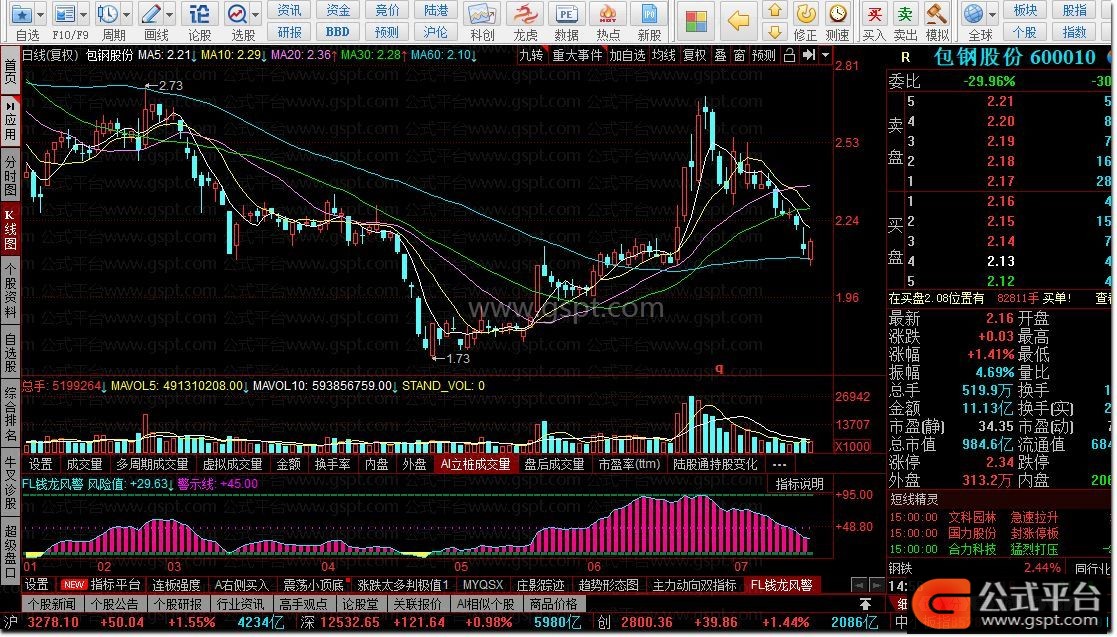Open the 自选 watchlist star icon
This screenshot has height=637, width=1117.
21,14
